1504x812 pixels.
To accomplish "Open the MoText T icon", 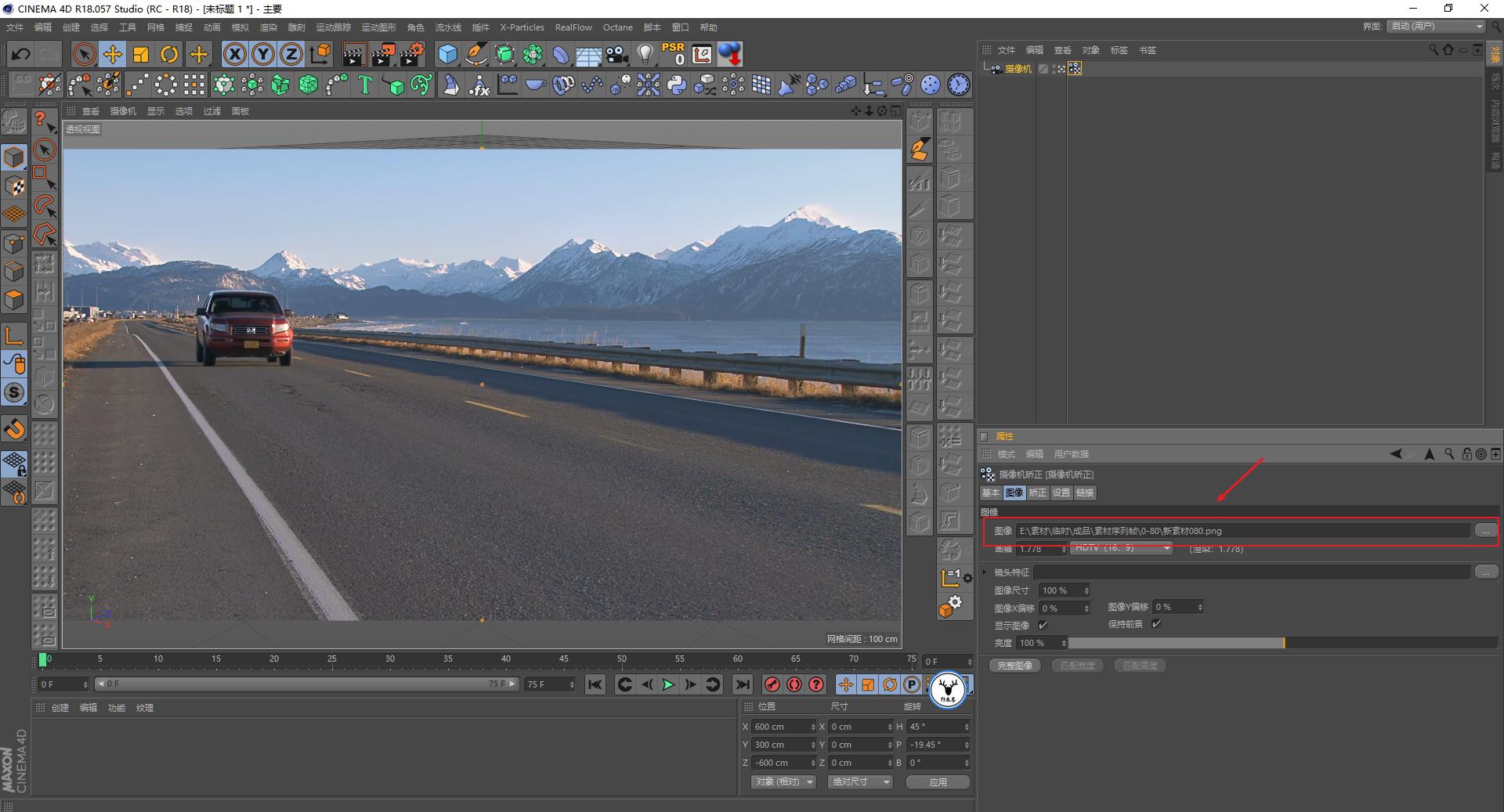I will (x=365, y=85).
